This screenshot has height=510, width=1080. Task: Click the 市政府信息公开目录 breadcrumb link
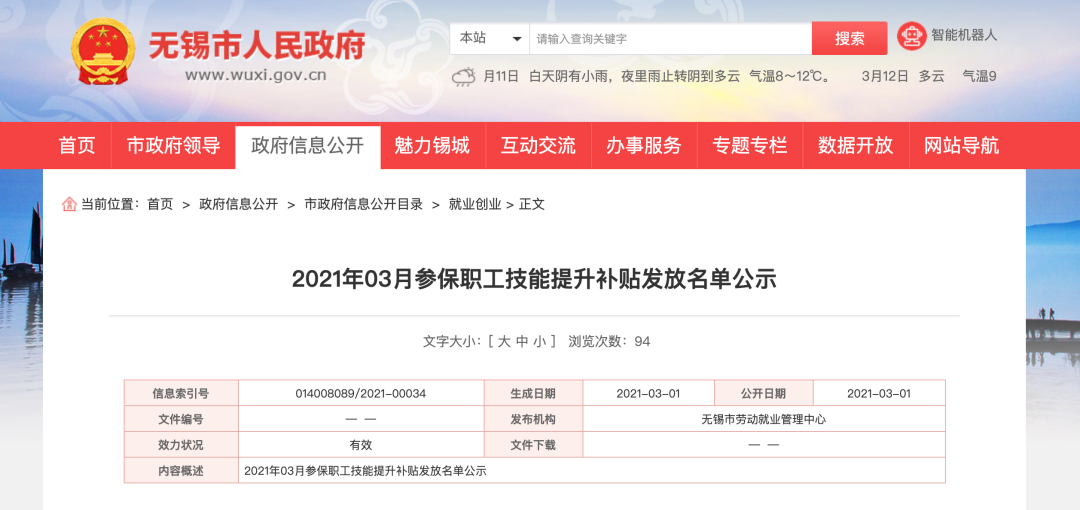click(x=364, y=204)
